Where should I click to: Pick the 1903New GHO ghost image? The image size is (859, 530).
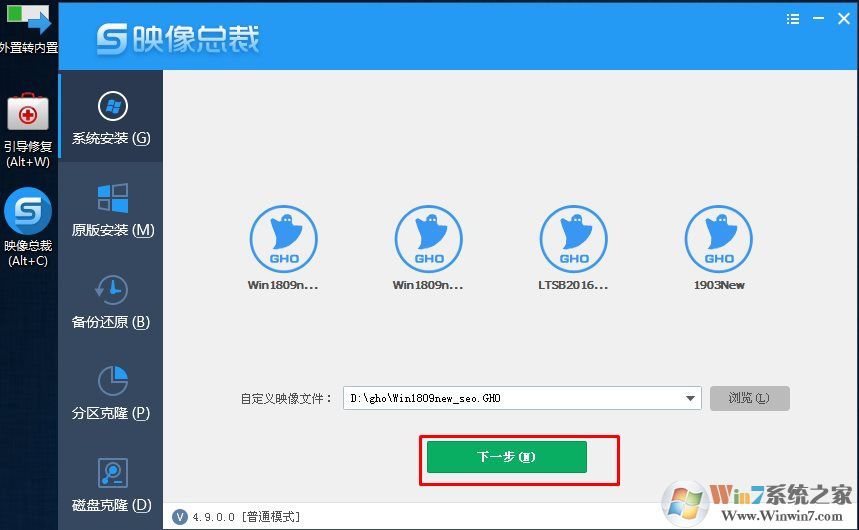pos(718,240)
